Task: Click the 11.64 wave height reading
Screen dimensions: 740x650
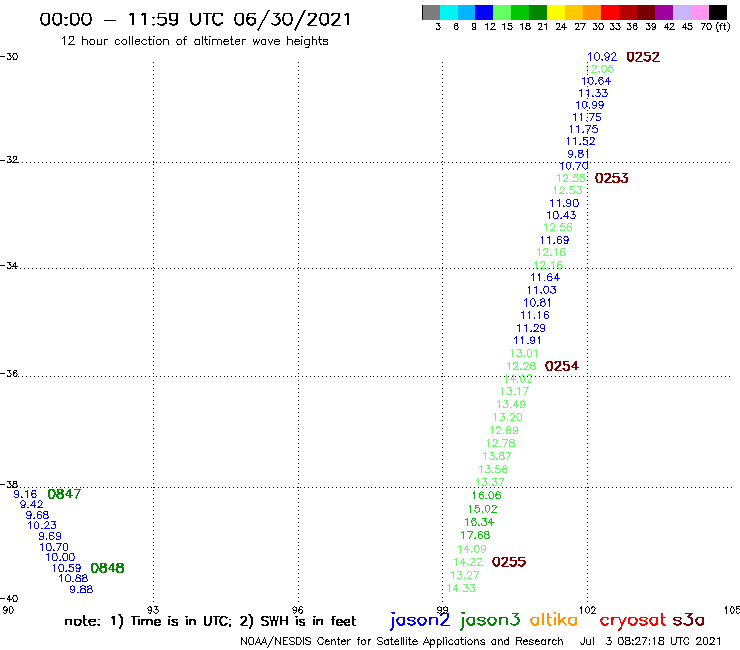Action: tap(545, 278)
